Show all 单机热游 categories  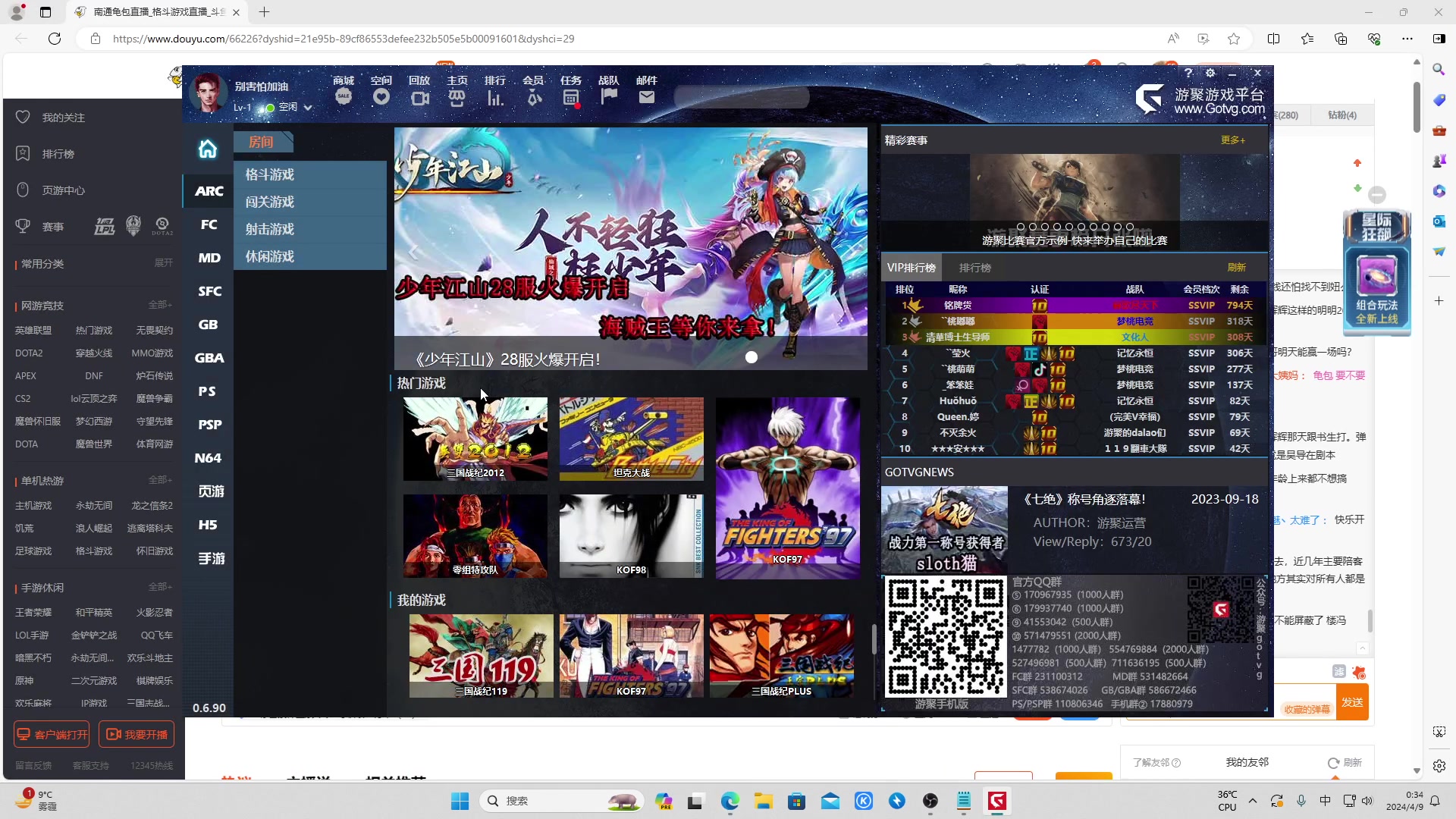(160, 480)
